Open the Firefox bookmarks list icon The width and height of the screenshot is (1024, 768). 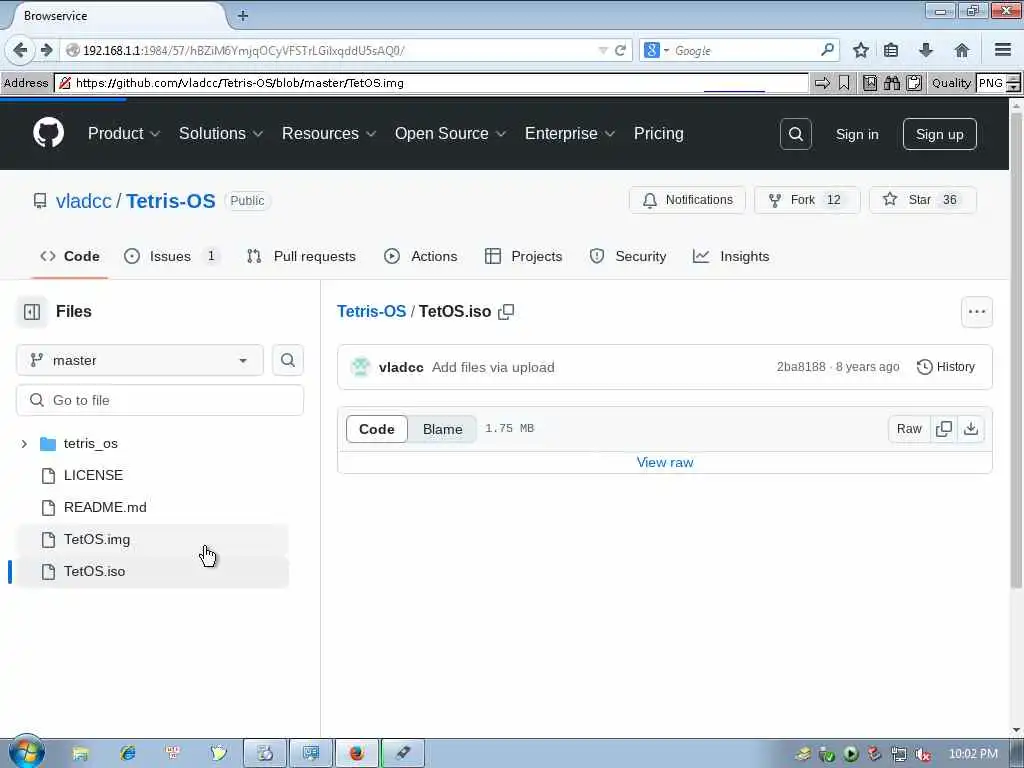coord(891,50)
